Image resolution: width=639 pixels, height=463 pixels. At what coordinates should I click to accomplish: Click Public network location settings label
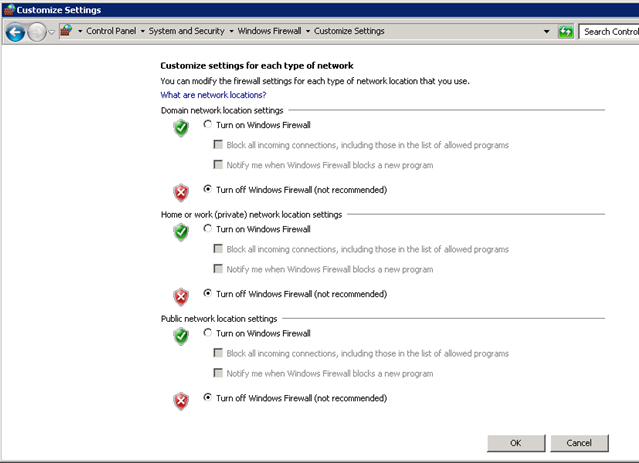[219, 319]
